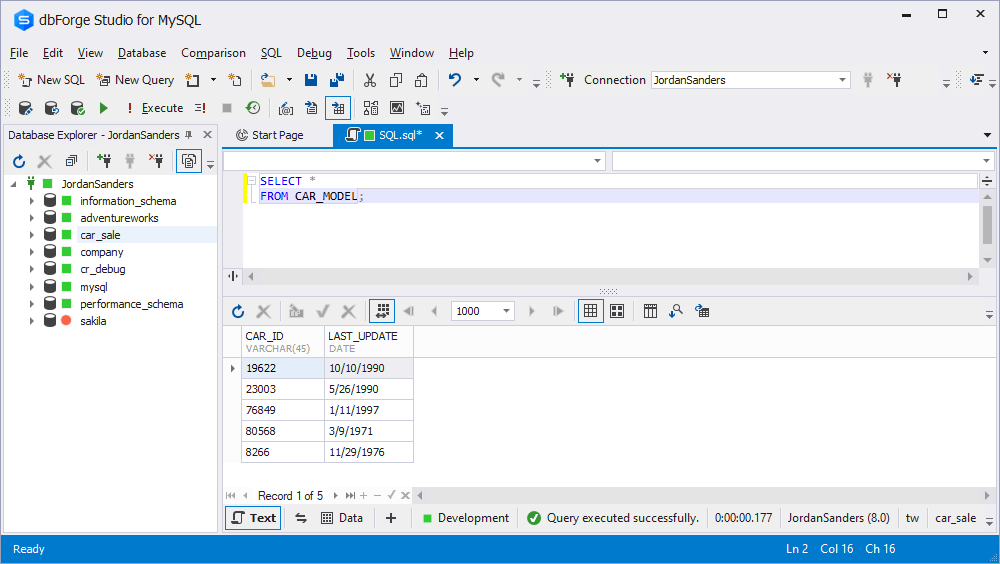Open the Window menu
Image resolution: width=1000 pixels, height=564 pixels.
pyautogui.click(x=412, y=53)
